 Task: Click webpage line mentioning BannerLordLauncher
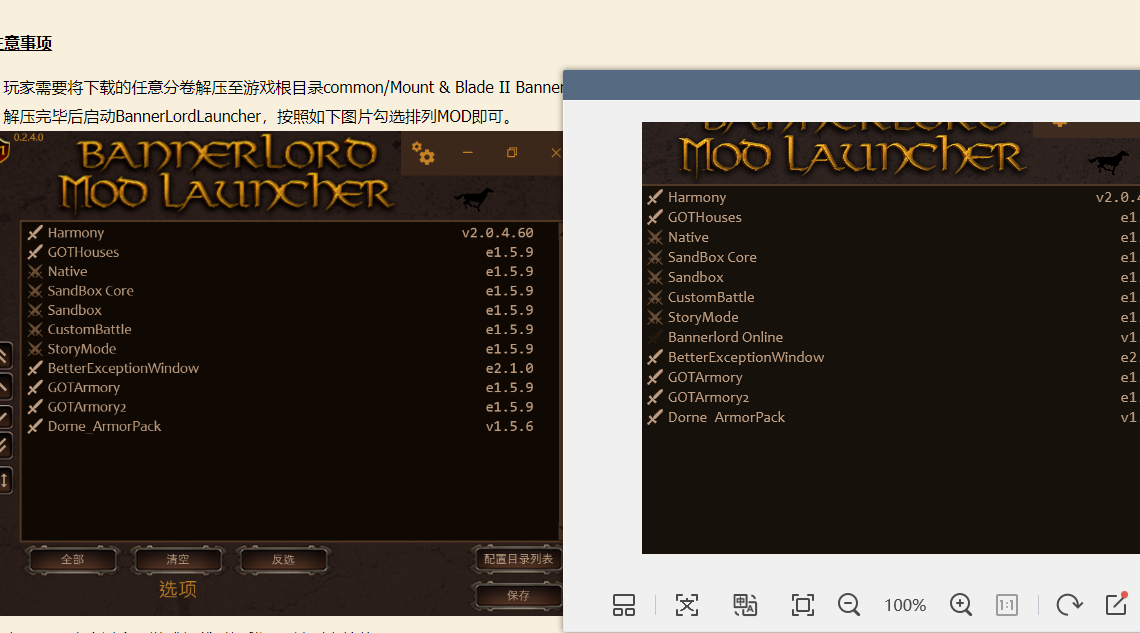260,116
